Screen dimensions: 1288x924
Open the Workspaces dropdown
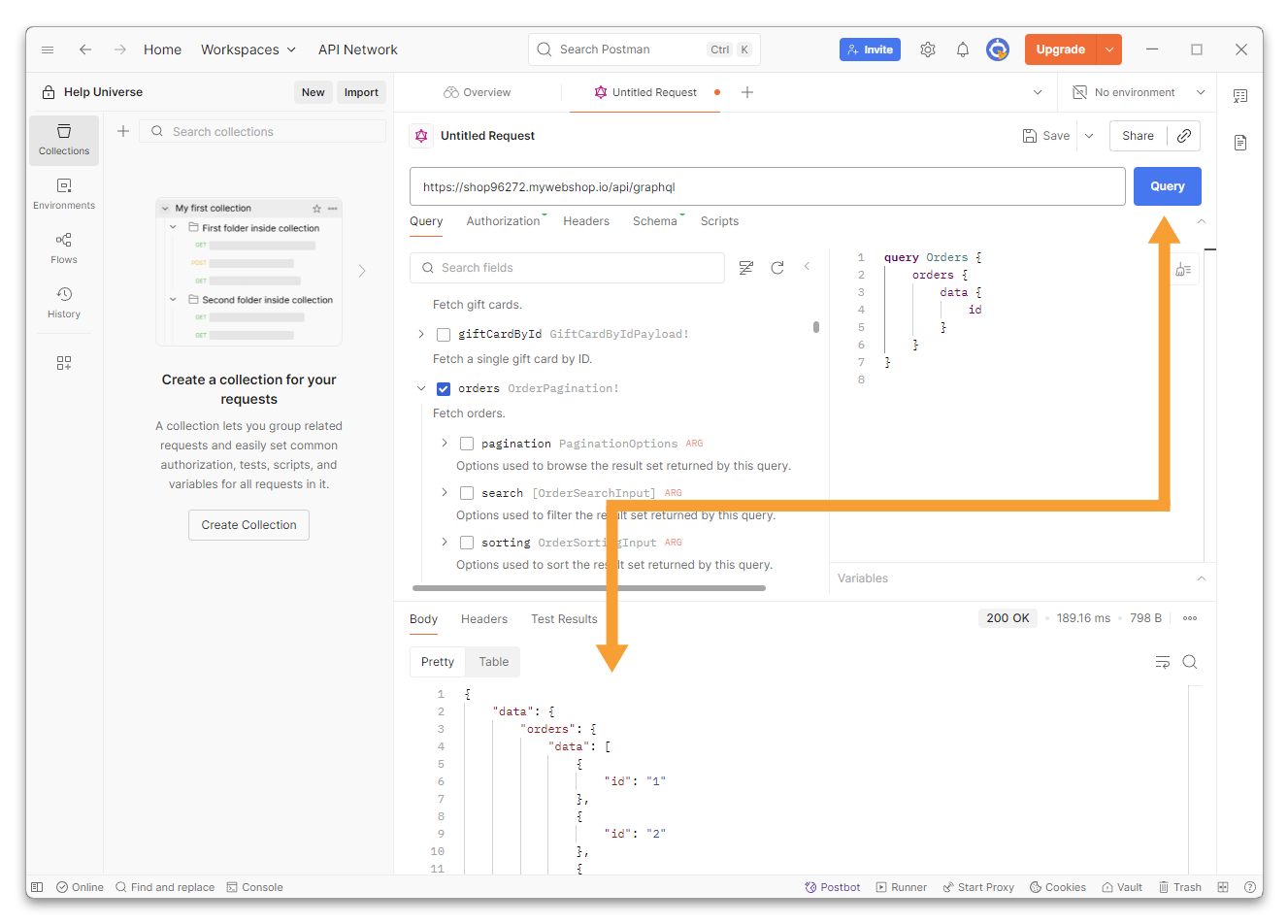pos(248,49)
